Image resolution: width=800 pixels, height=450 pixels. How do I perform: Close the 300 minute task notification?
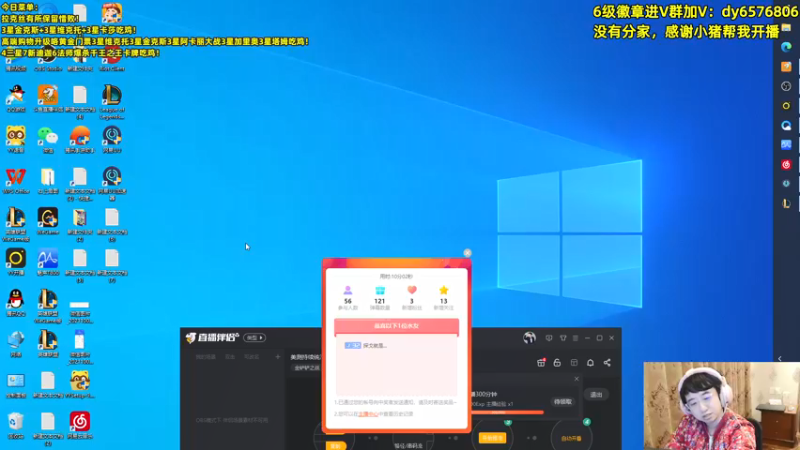577,379
